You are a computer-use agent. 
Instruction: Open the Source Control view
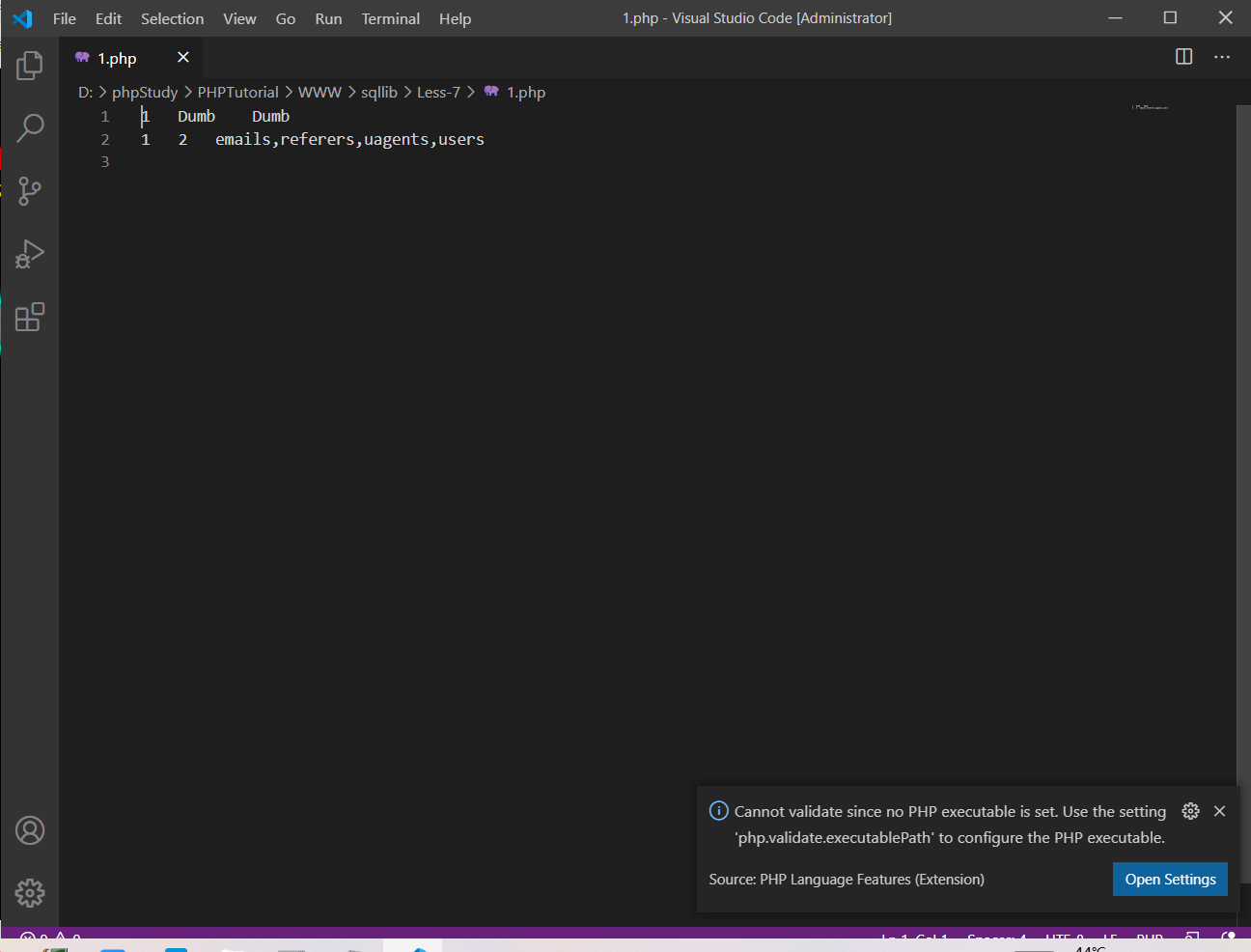coord(30,190)
